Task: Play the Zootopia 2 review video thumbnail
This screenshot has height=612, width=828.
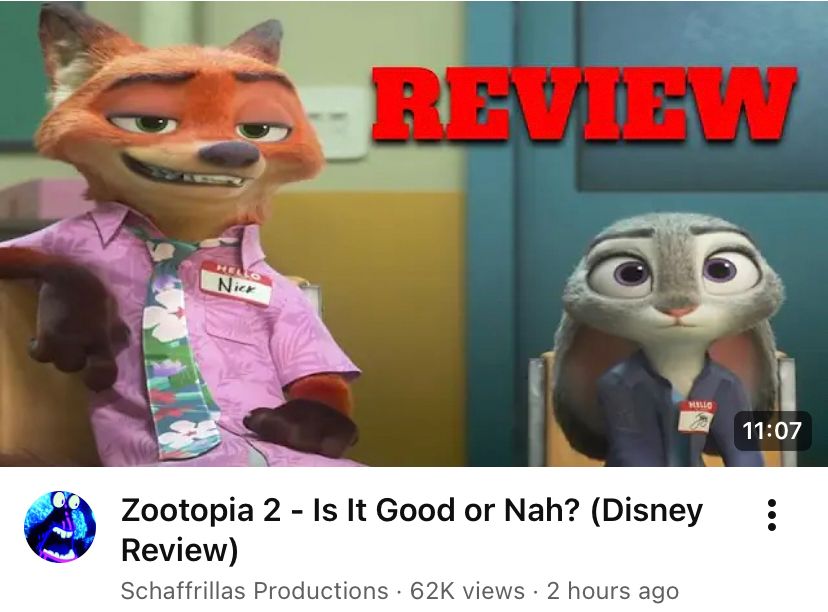Action: (414, 233)
